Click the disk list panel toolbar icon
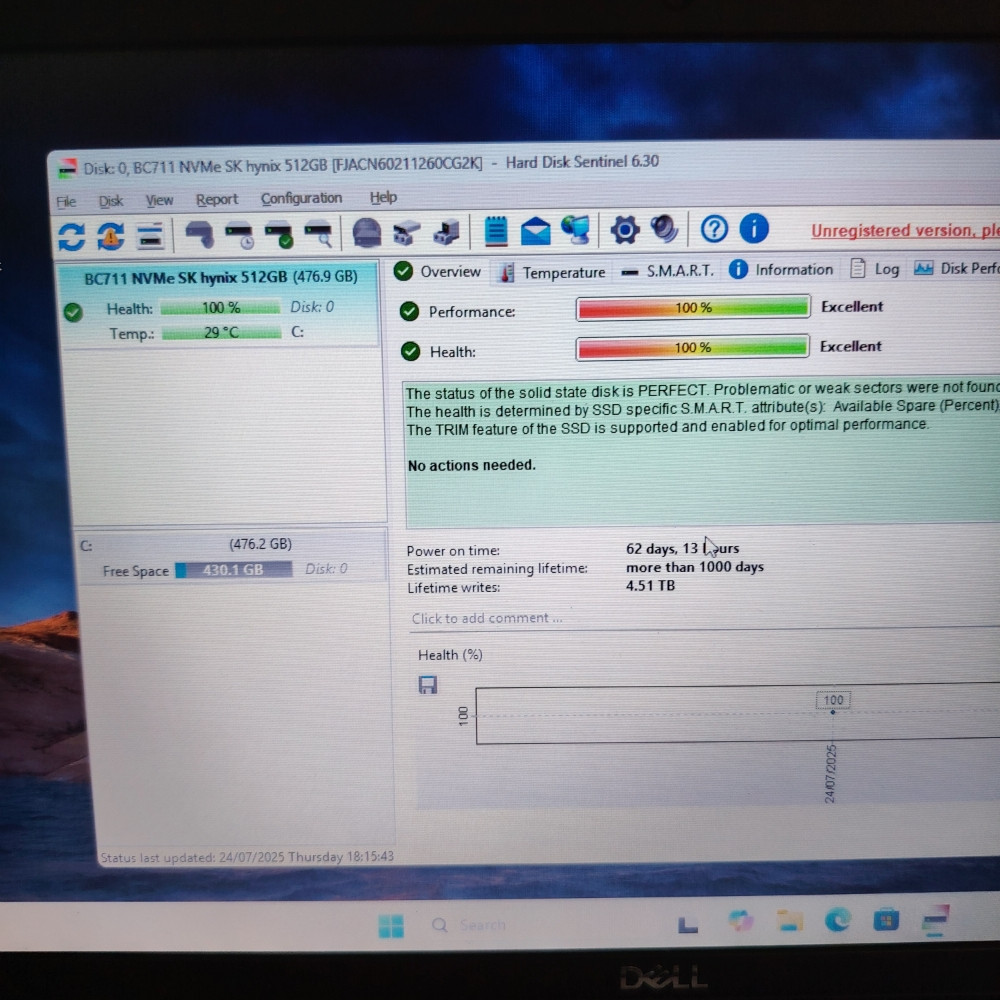The width and height of the screenshot is (1000, 1000). 151,237
